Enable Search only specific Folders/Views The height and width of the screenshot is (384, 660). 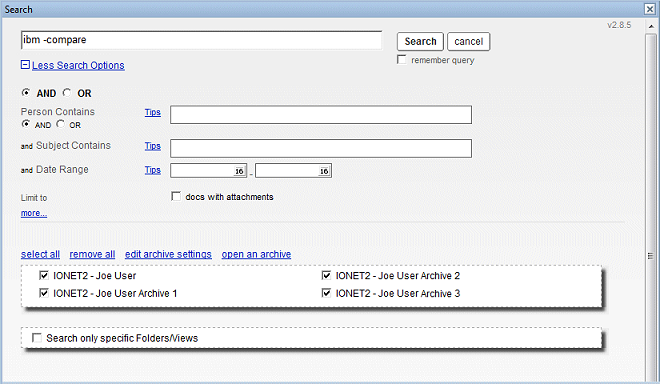[37, 338]
